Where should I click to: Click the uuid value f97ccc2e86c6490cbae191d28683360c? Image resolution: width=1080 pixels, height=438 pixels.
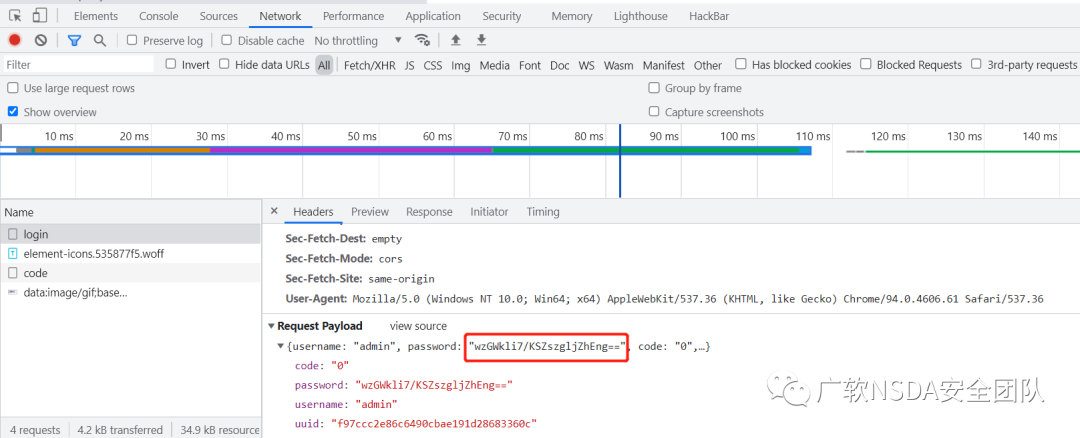click(x=434, y=423)
